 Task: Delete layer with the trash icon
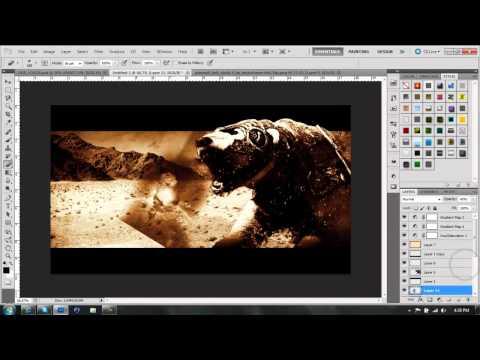click(469, 300)
